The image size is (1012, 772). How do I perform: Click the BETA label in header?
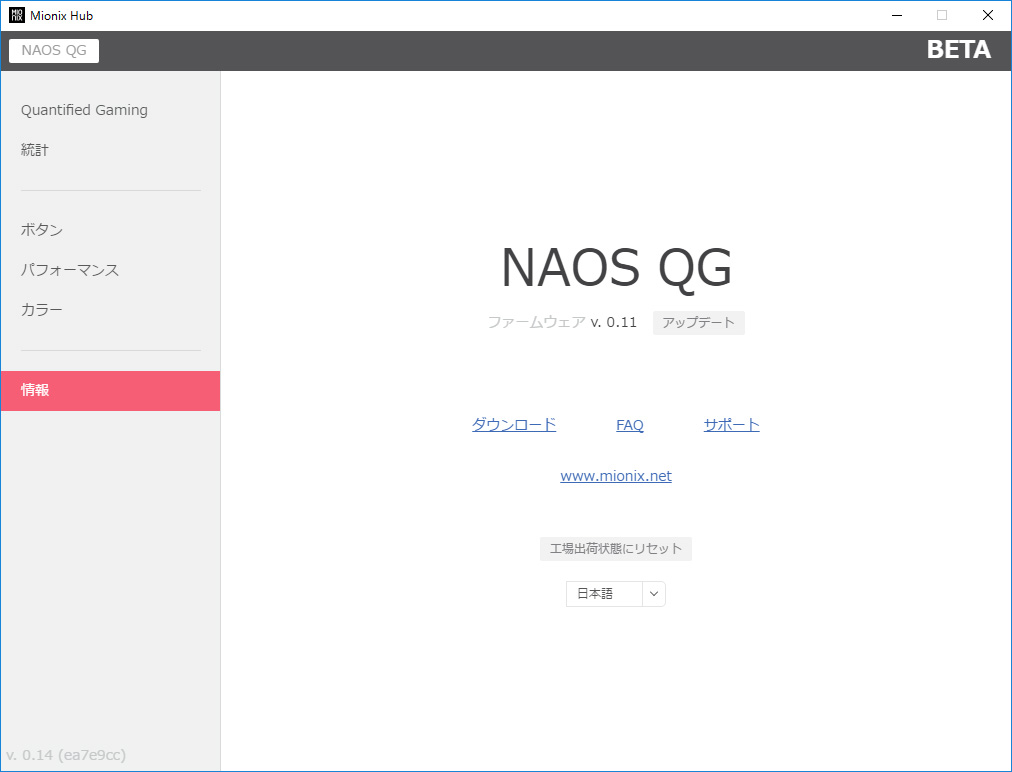coord(958,50)
